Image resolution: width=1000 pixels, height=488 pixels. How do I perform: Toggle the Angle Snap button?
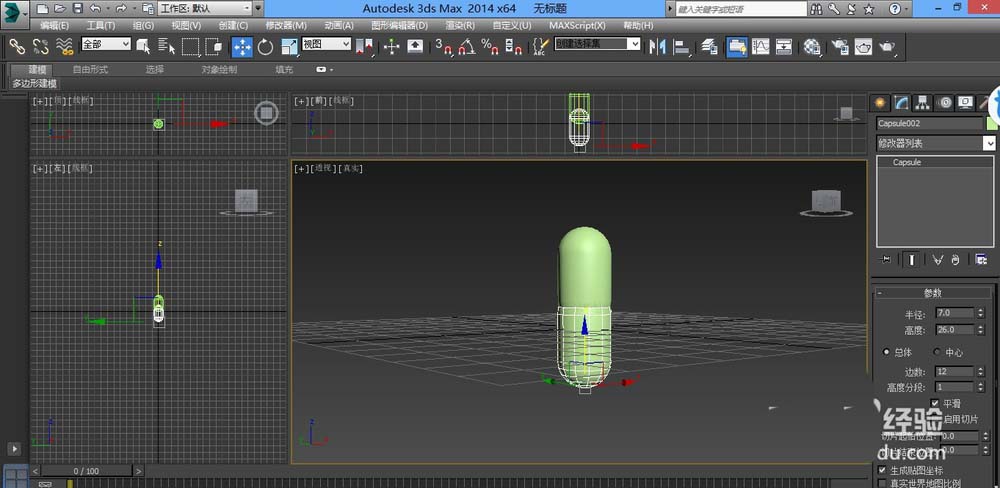467,47
